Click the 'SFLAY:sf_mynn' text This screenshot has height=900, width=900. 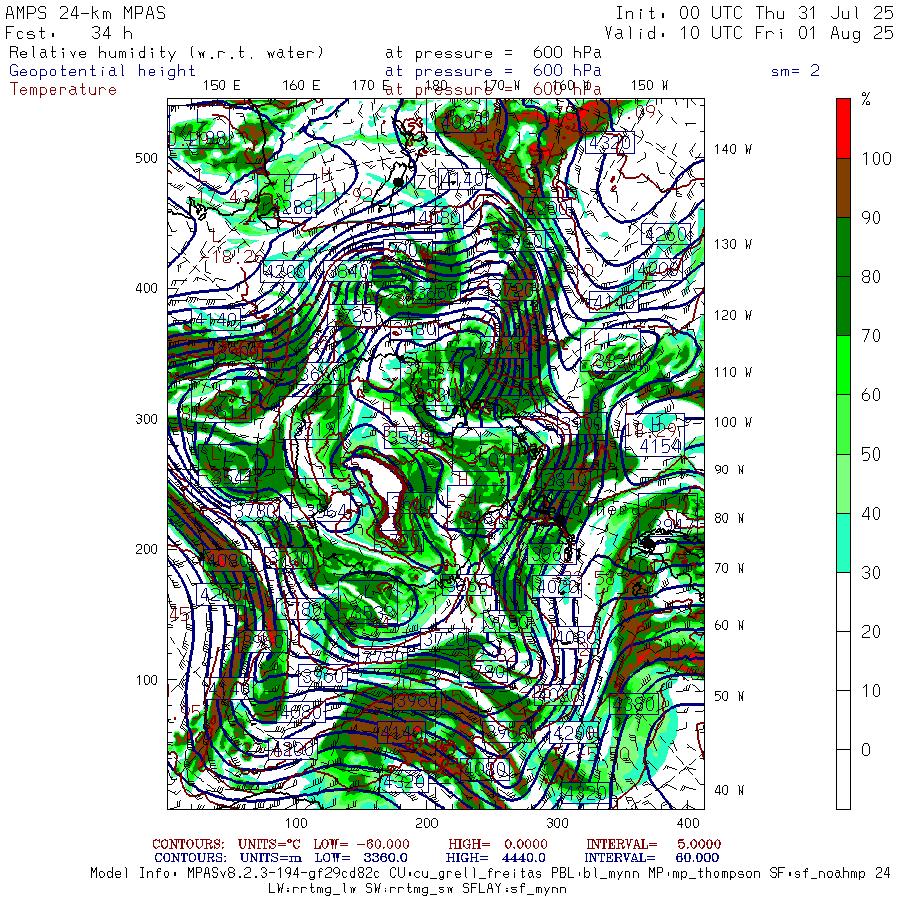click(514, 889)
